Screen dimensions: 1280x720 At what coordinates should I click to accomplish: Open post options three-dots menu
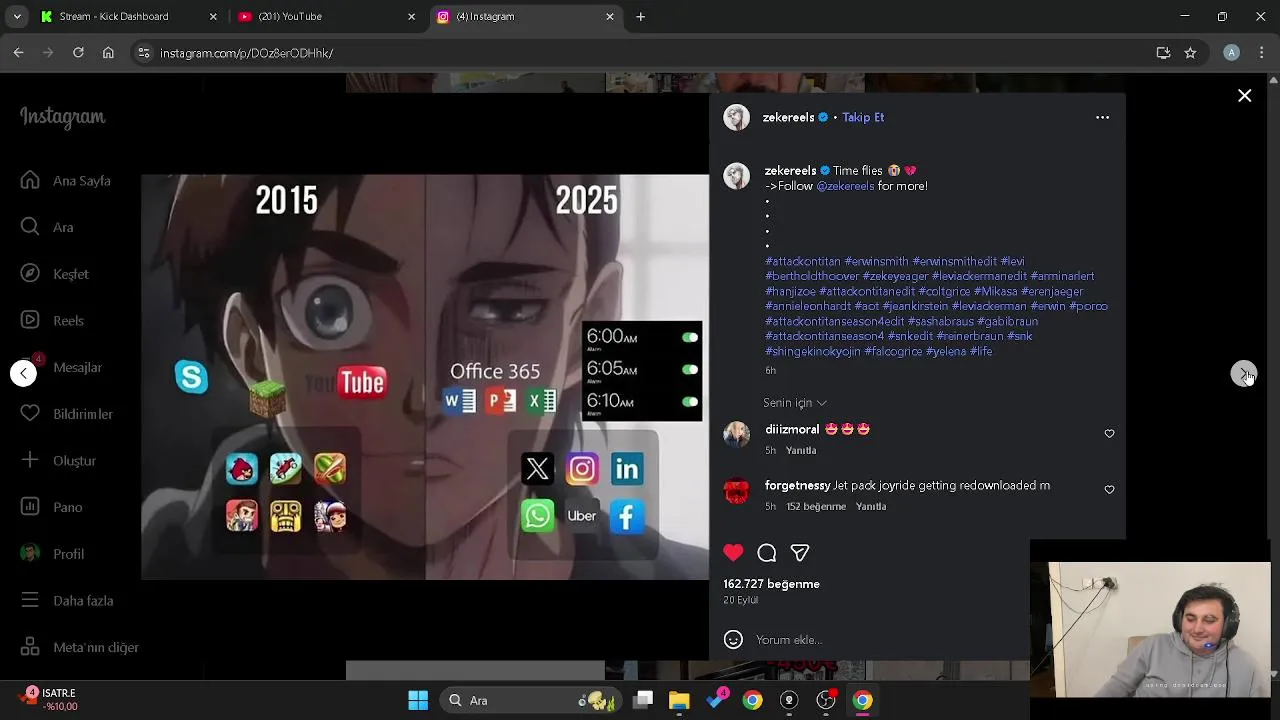click(1102, 117)
